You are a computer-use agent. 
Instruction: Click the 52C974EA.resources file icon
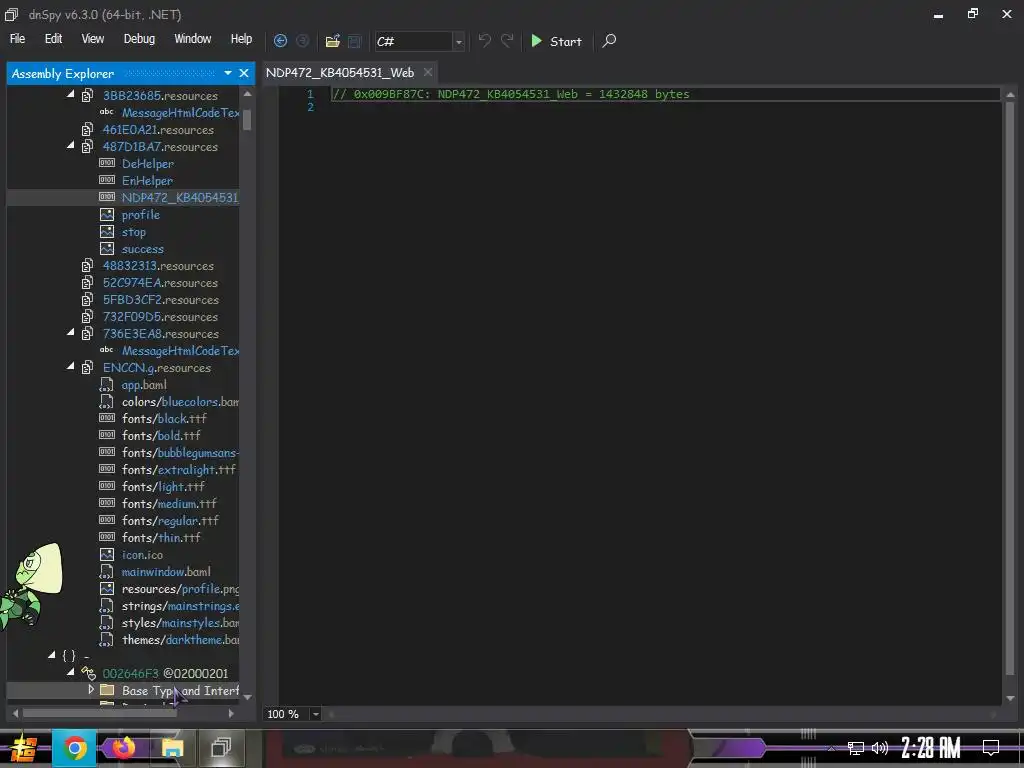click(88, 282)
